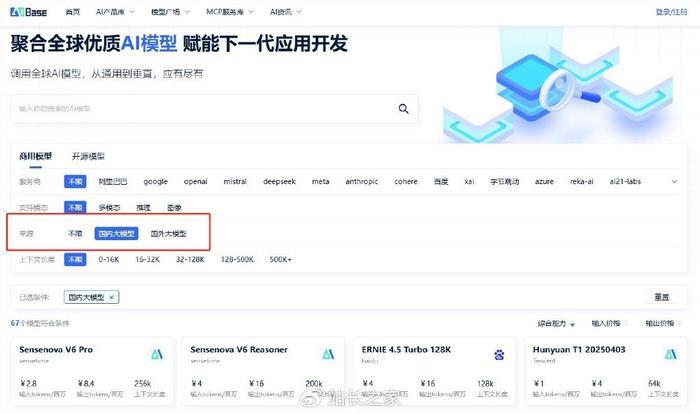
Task: Select the 图像 modality filter
Action: (x=174, y=208)
